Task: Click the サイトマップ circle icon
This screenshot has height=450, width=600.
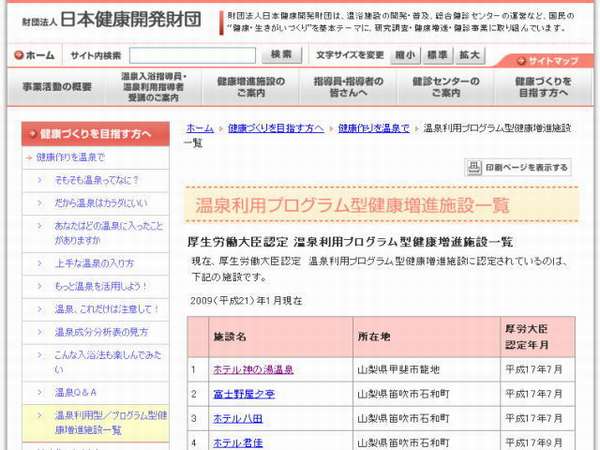Action: click(x=521, y=61)
